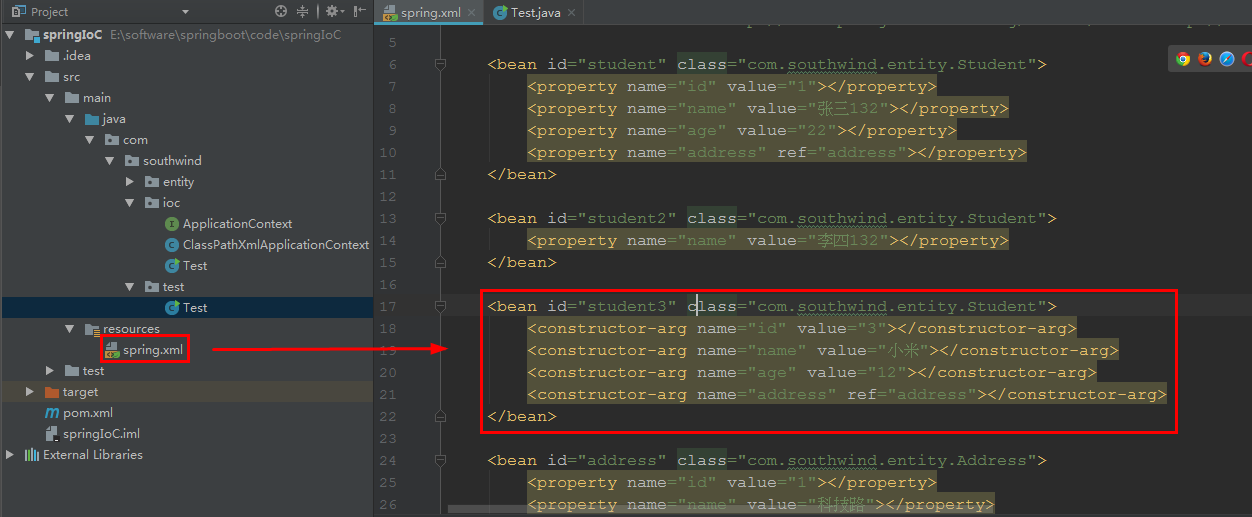The image size is (1252, 517).
Task: Collapse the com package arrow
Action: click(90, 140)
